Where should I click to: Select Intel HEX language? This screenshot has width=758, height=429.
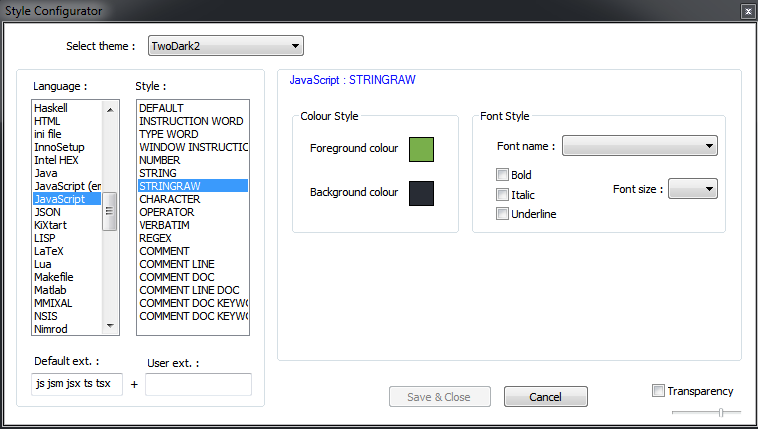(67, 160)
